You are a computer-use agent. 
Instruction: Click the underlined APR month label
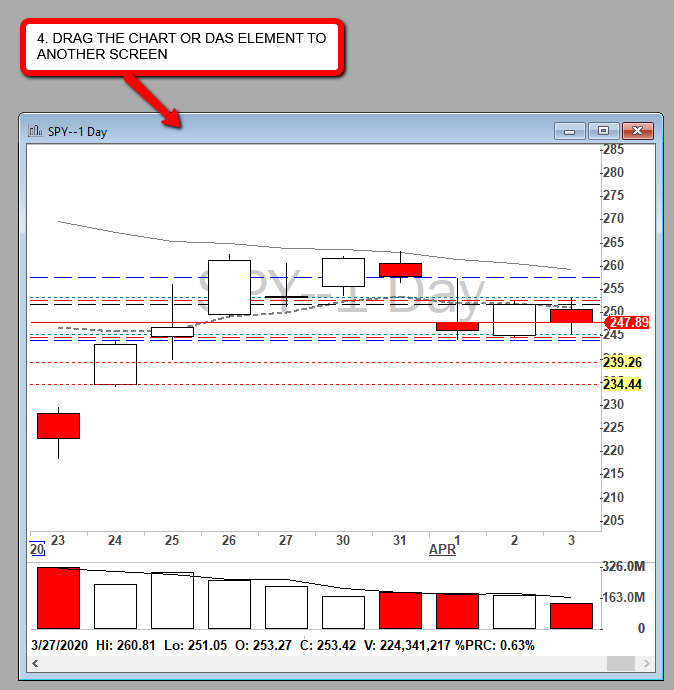pyautogui.click(x=442, y=550)
